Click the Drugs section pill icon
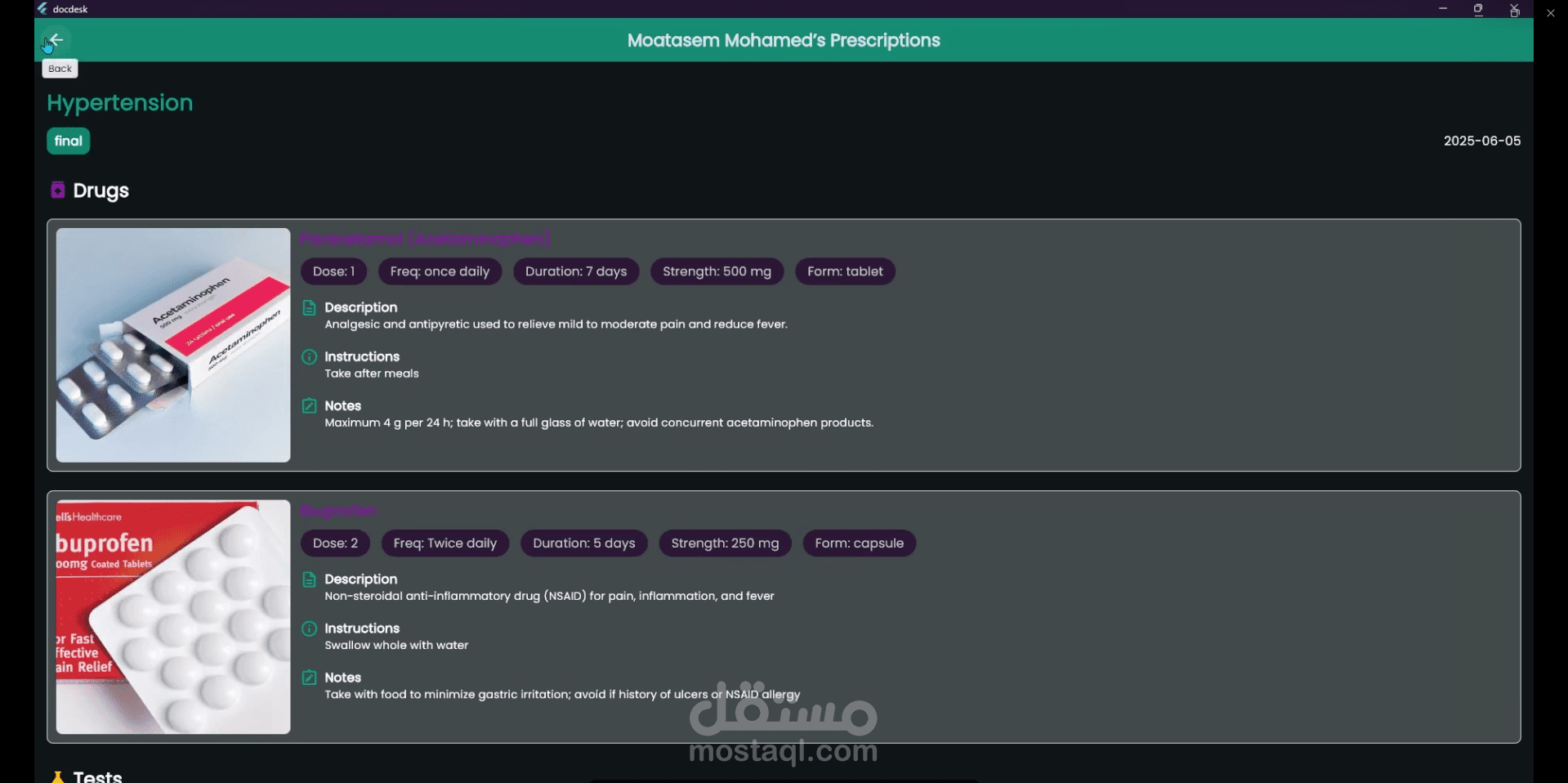This screenshot has height=783, width=1568. coord(58,190)
